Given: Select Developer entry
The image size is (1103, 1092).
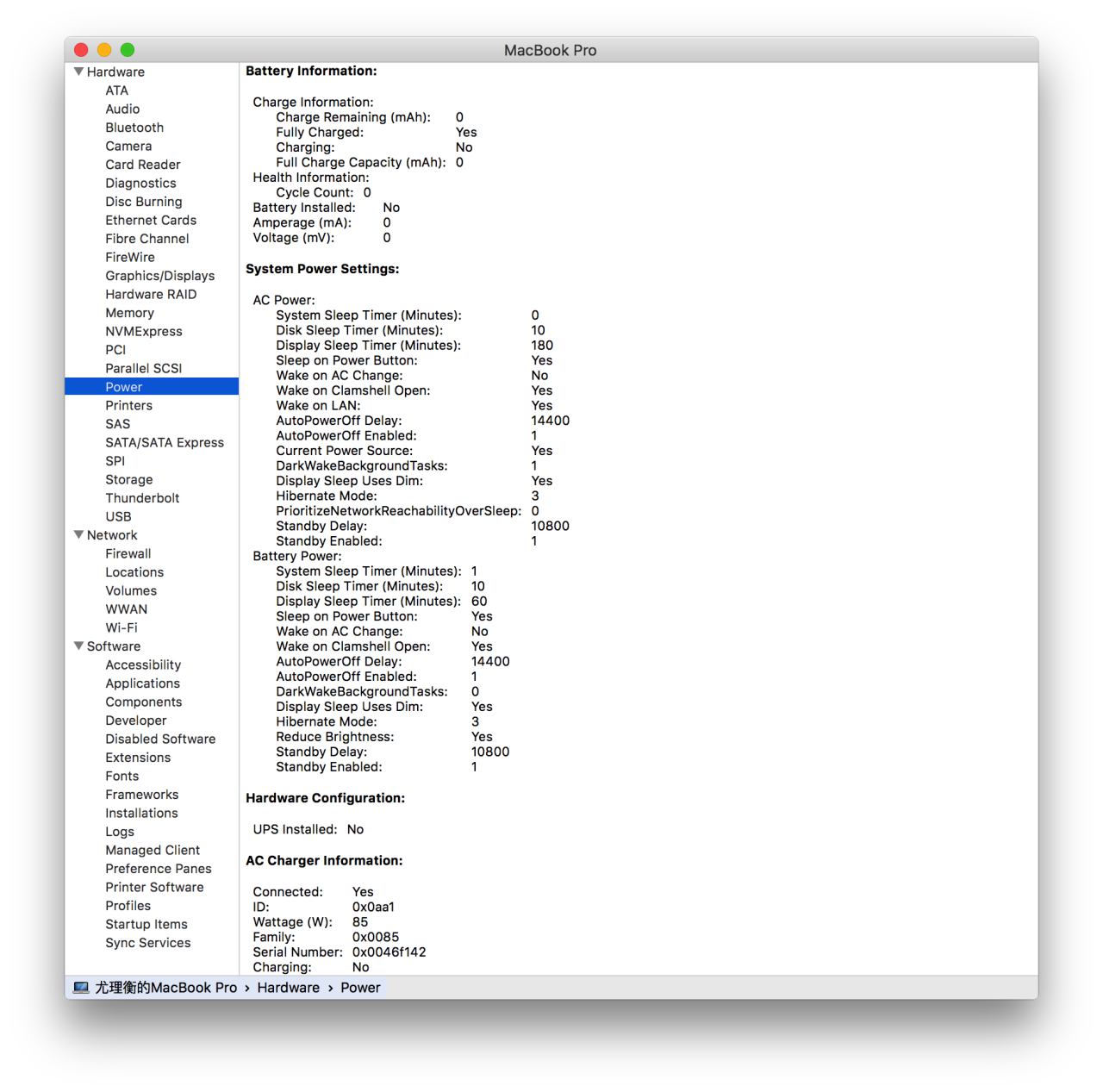Looking at the screenshot, I should pyautogui.click(x=136, y=721).
